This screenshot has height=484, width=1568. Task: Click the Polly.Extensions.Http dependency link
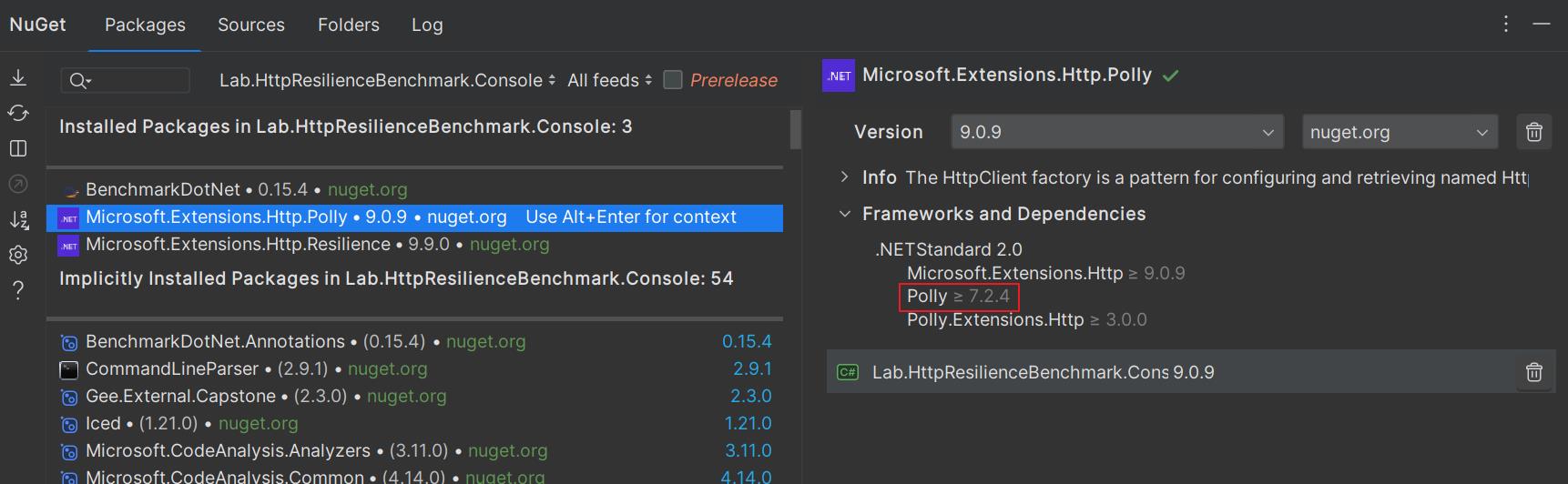pyautogui.click(x=995, y=319)
